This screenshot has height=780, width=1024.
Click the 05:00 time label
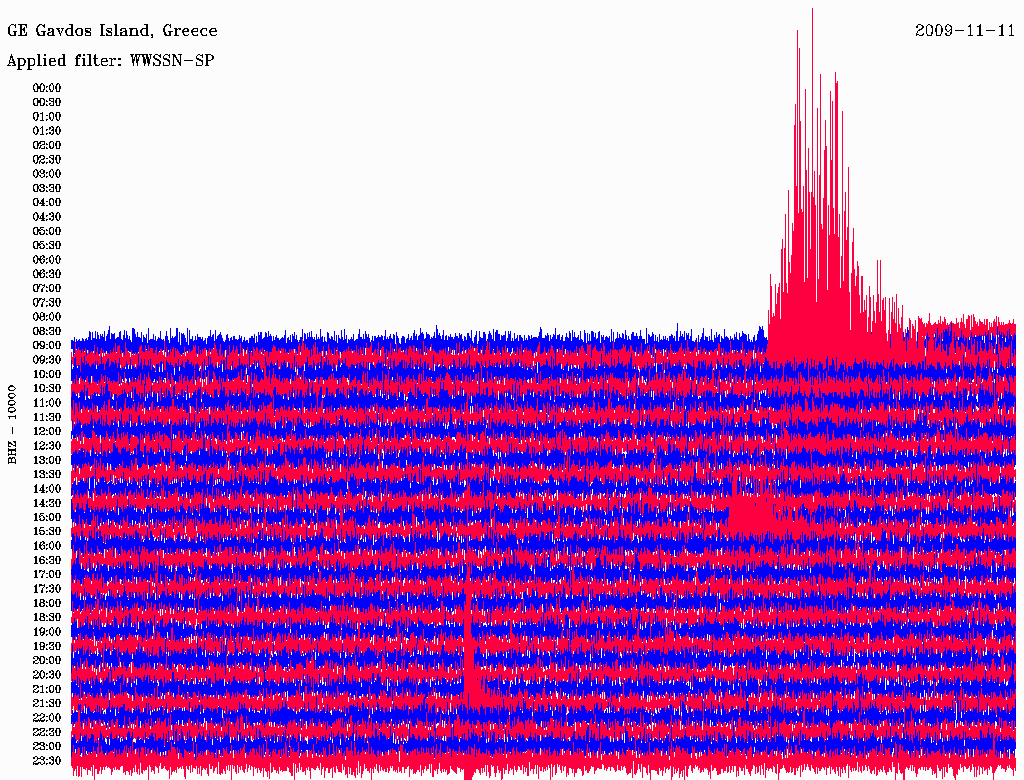point(47,231)
